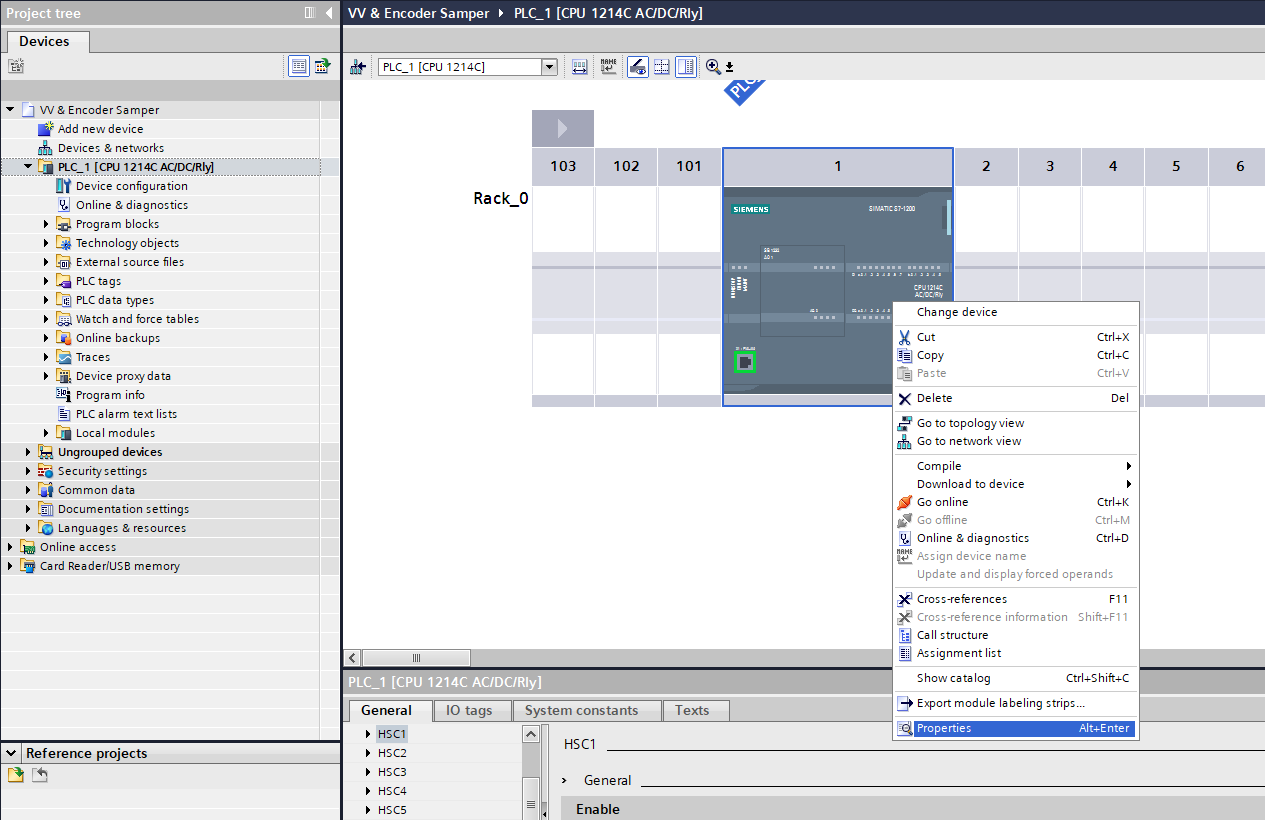Click the PLC tags folder icon

click(64, 281)
